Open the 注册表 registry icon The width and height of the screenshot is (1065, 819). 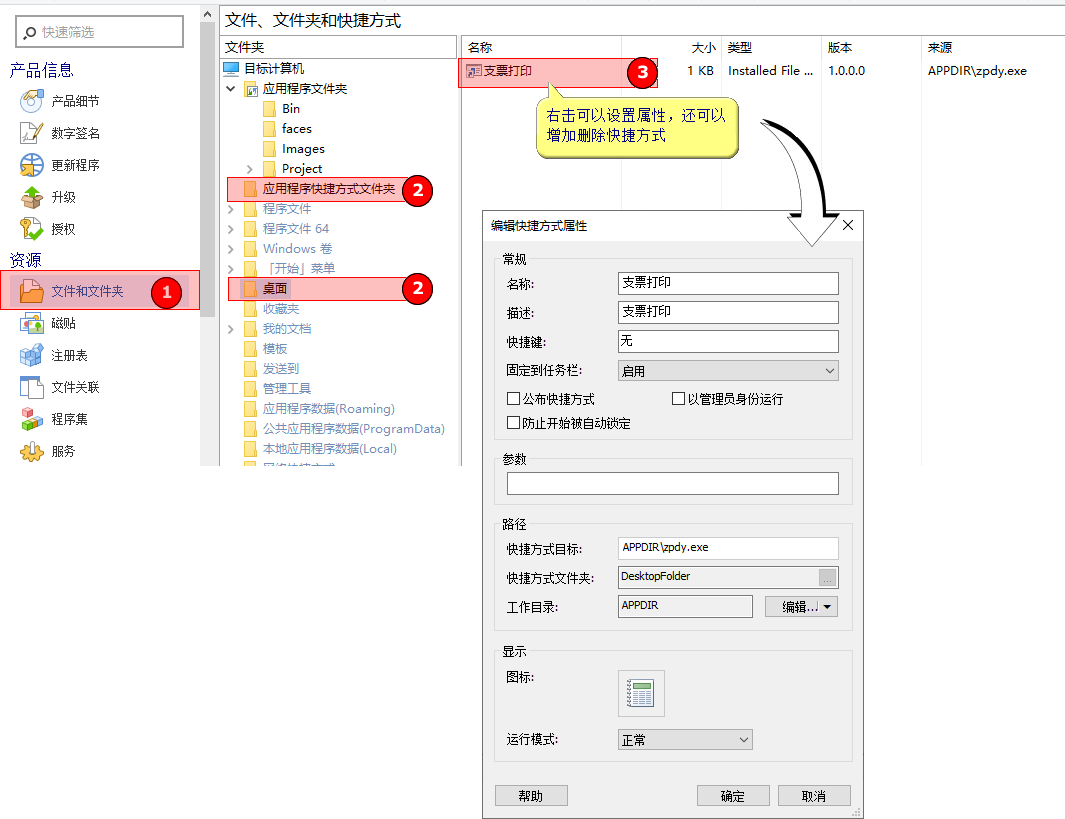pyautogui.click(x=32, y=355)
